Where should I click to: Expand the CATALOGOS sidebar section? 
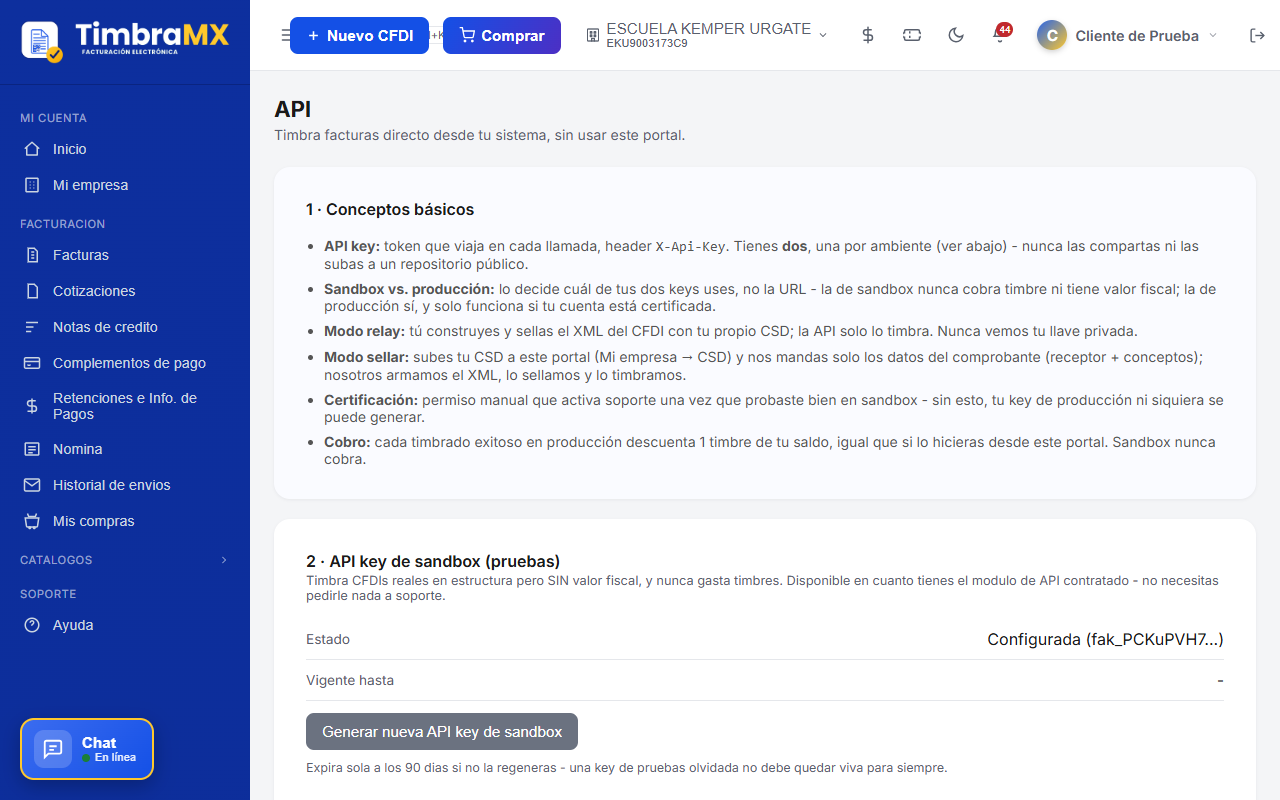click(x=125, y=560)
